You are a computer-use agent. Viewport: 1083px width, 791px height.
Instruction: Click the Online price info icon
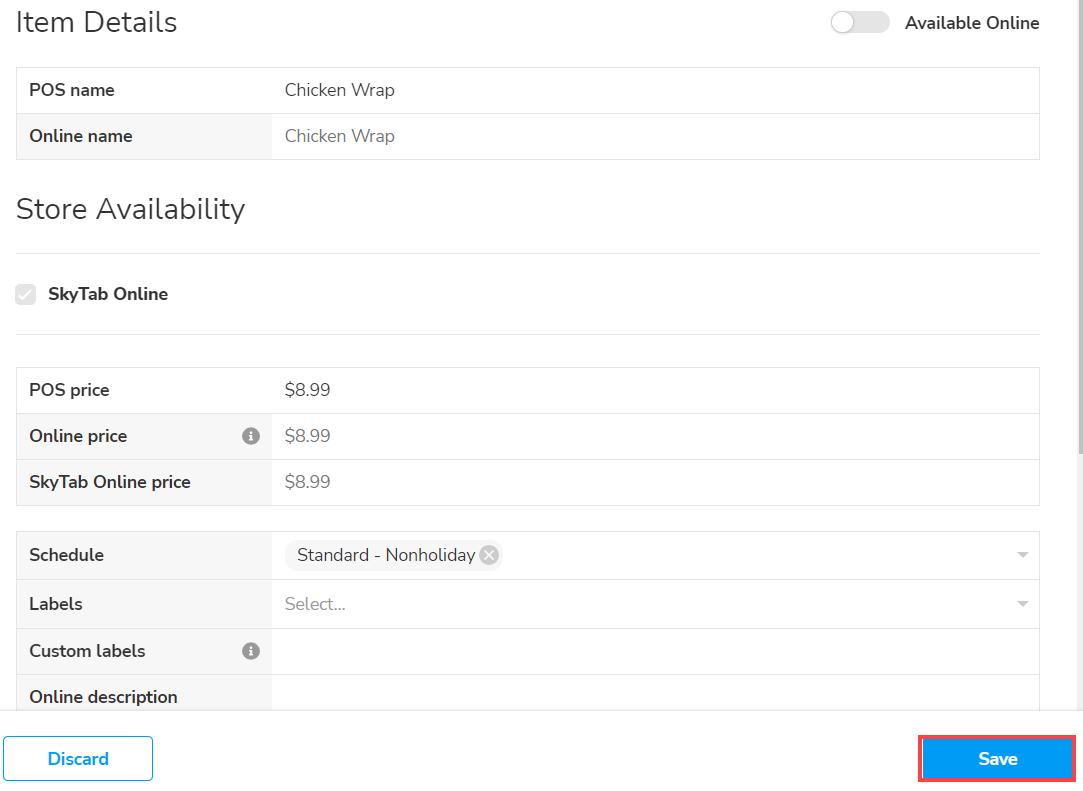(251, 436)
